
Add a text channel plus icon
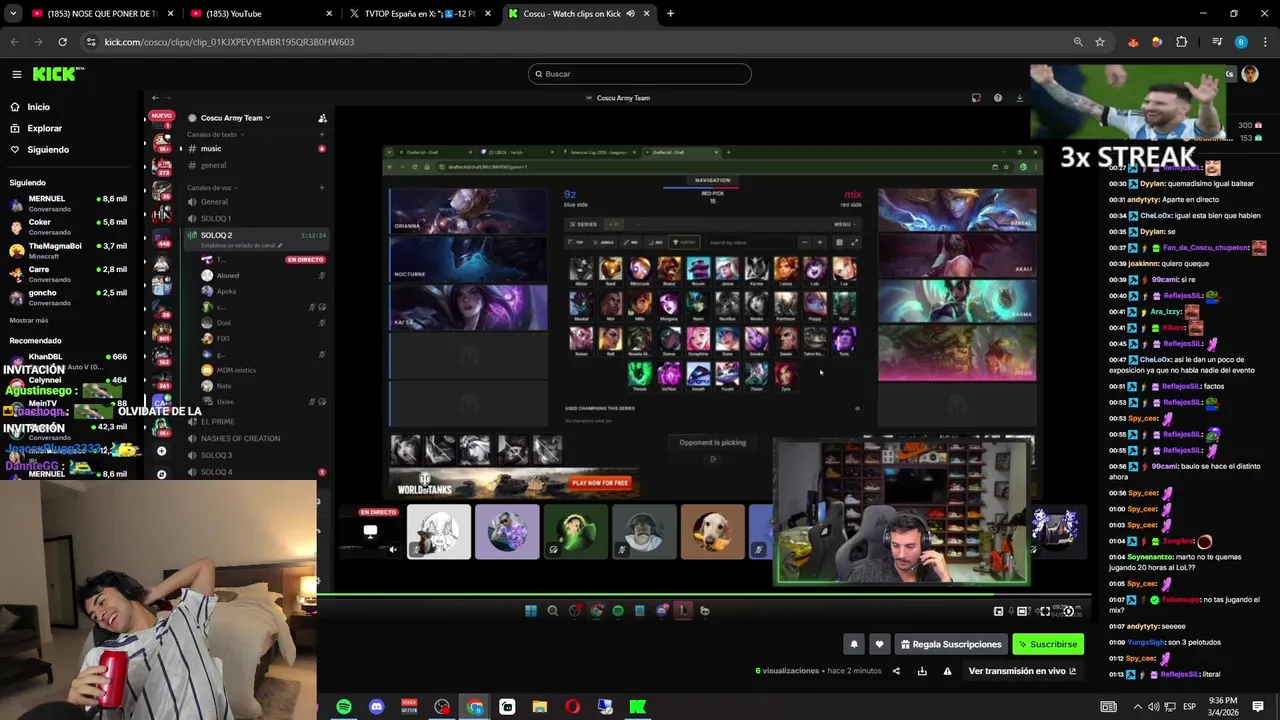click(x=322, y=134)
